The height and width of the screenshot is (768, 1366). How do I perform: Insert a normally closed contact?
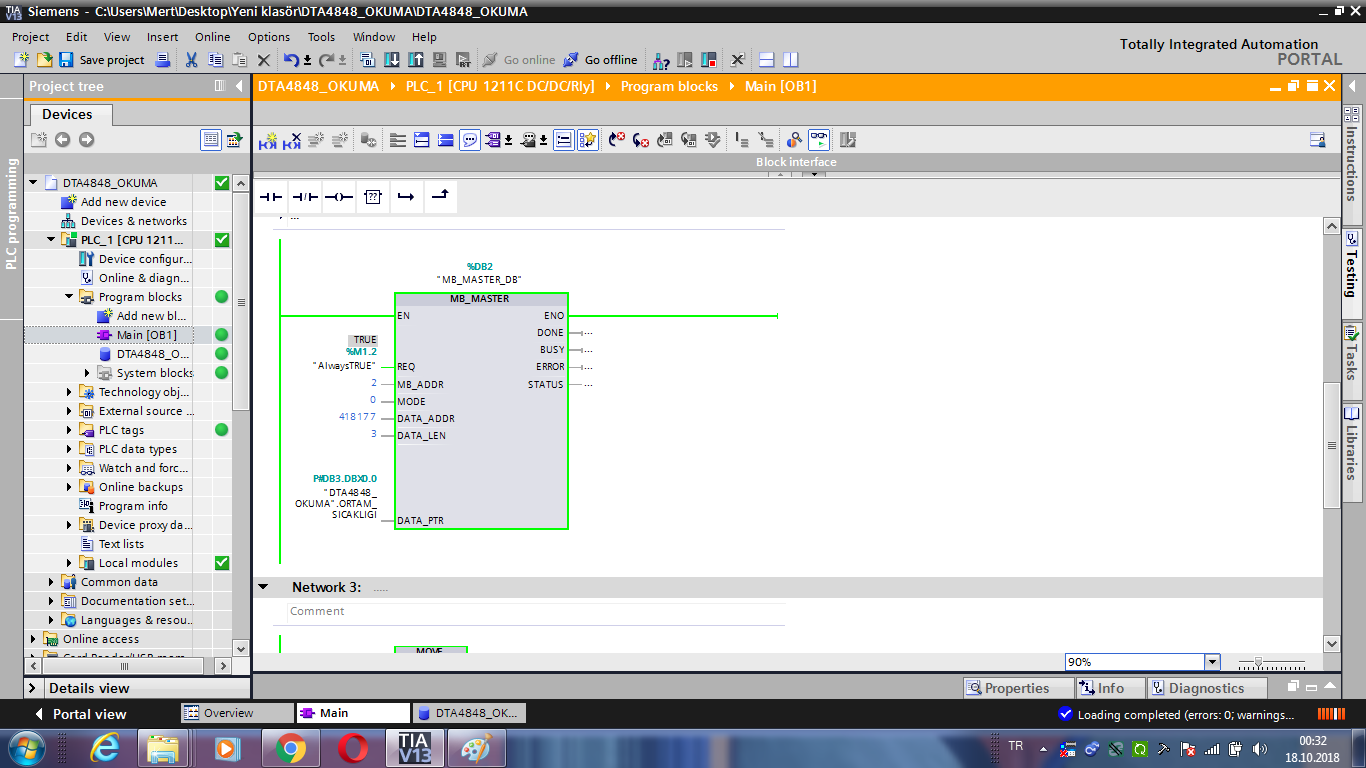(x=305, y=197)
